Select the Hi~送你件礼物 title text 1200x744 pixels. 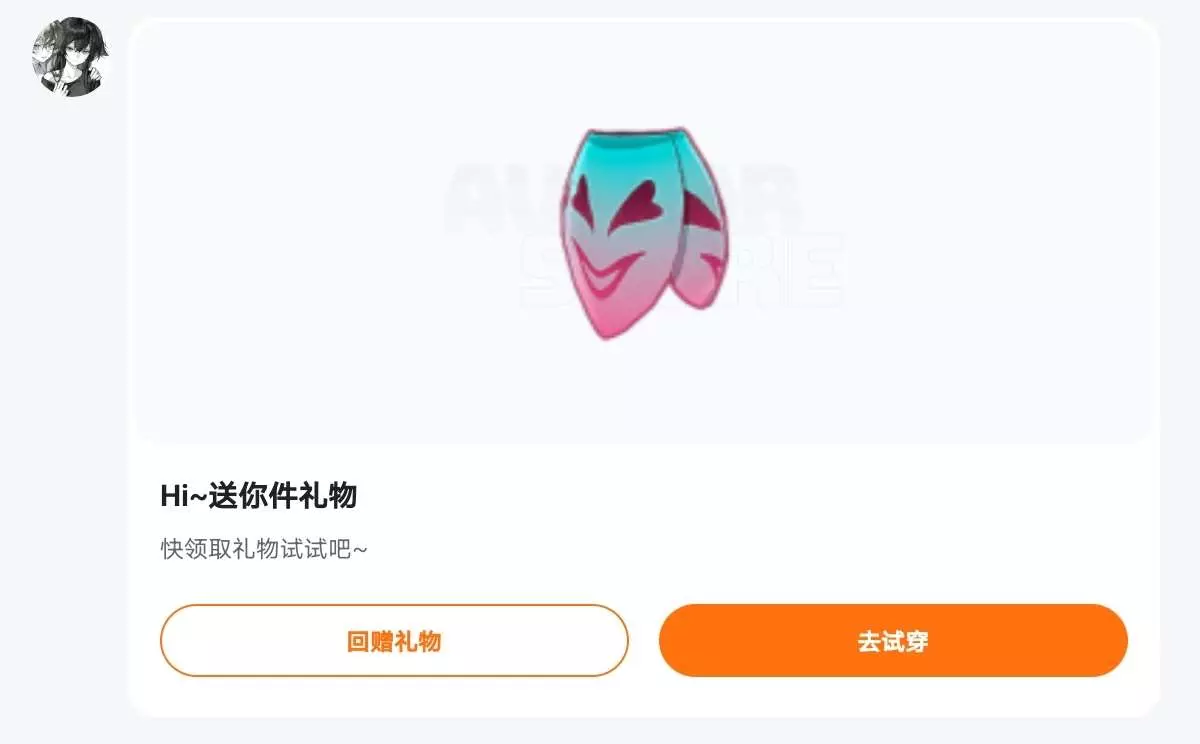coord(259,495)
